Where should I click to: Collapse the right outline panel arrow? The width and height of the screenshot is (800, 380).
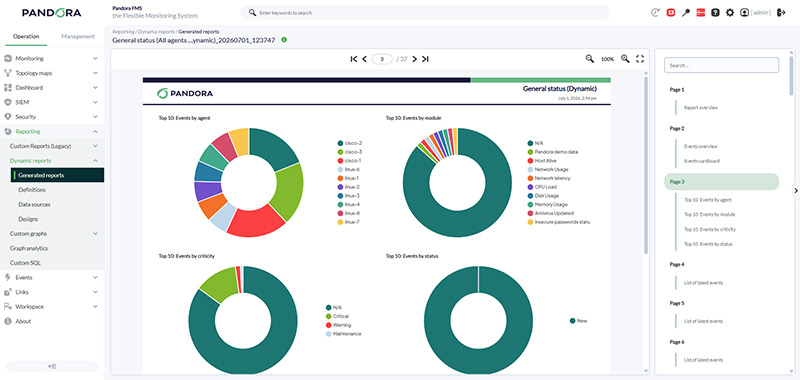pyautogui.click(x=795, y=190)
